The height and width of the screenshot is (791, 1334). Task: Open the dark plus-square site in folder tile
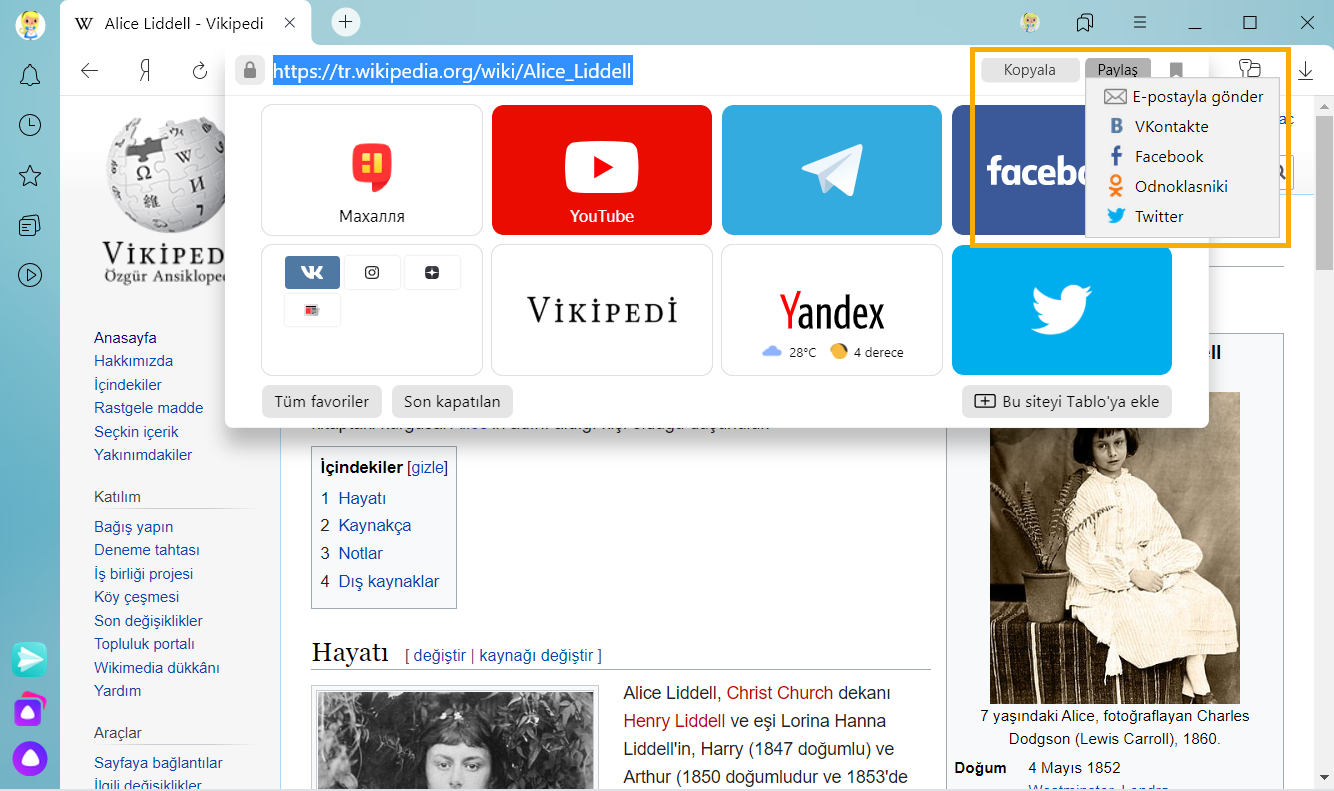click(x=432, y=272)
